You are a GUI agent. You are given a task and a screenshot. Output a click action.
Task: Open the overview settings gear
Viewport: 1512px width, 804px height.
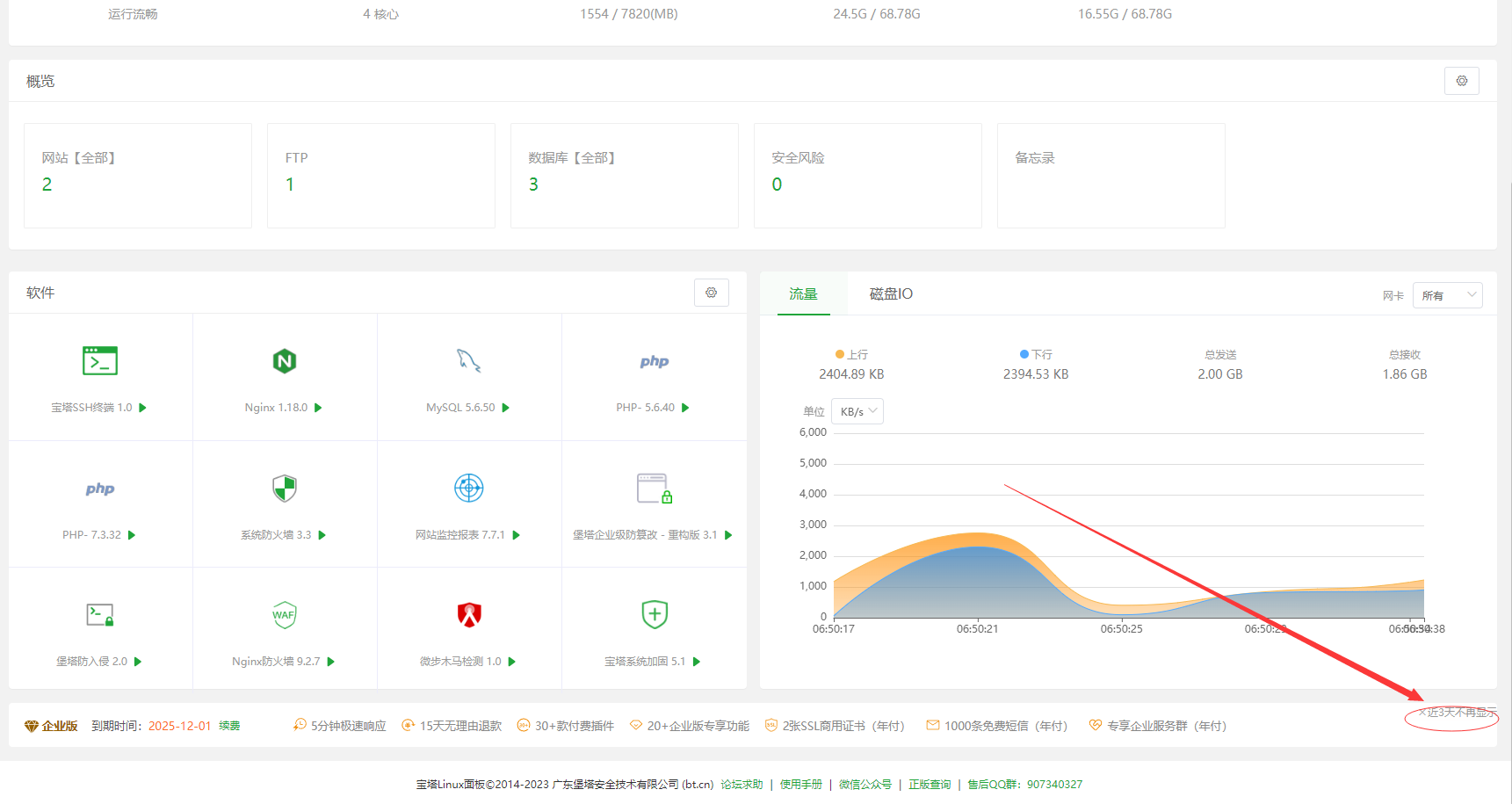[x=1461, y=81]
